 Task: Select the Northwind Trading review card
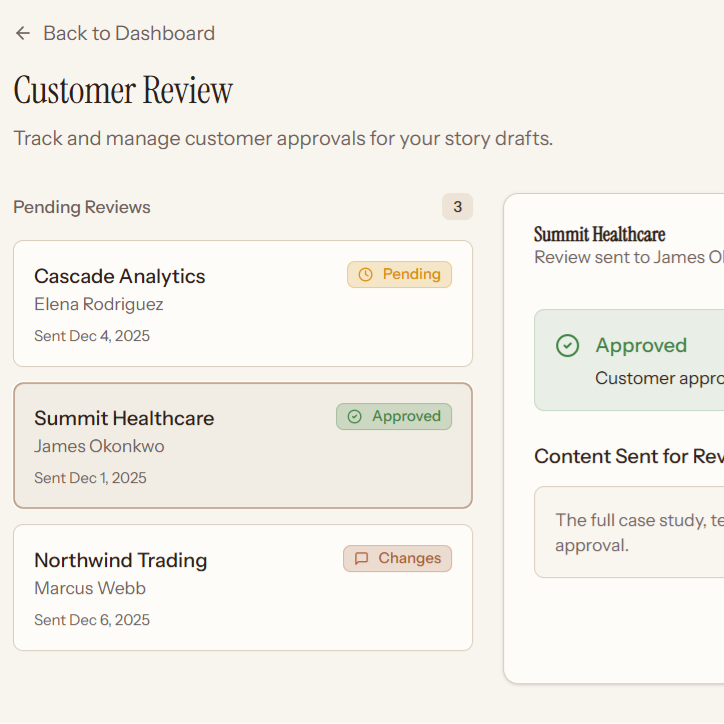pyautogui.click(x=242, y=587)
